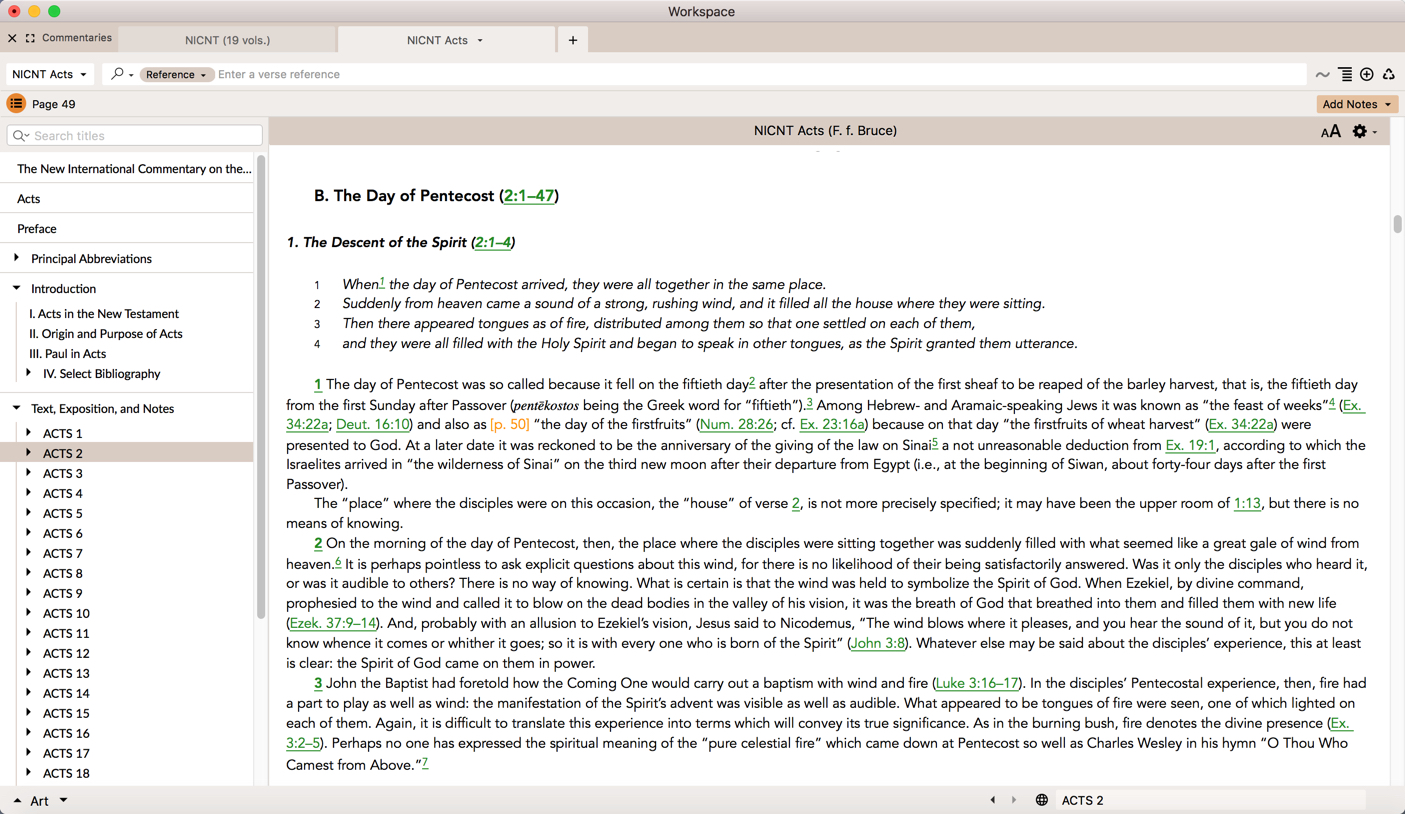Select the Acts entry in sidebar

point(29,198)
